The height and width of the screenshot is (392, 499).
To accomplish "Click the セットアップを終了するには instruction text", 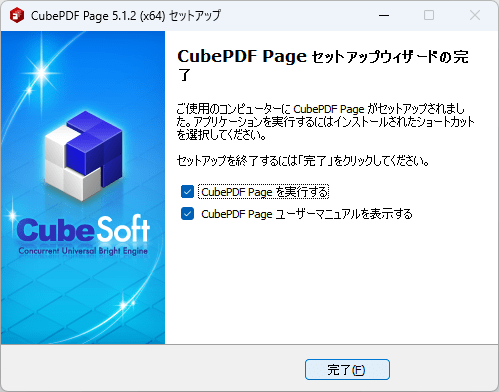I will point(303,161).
